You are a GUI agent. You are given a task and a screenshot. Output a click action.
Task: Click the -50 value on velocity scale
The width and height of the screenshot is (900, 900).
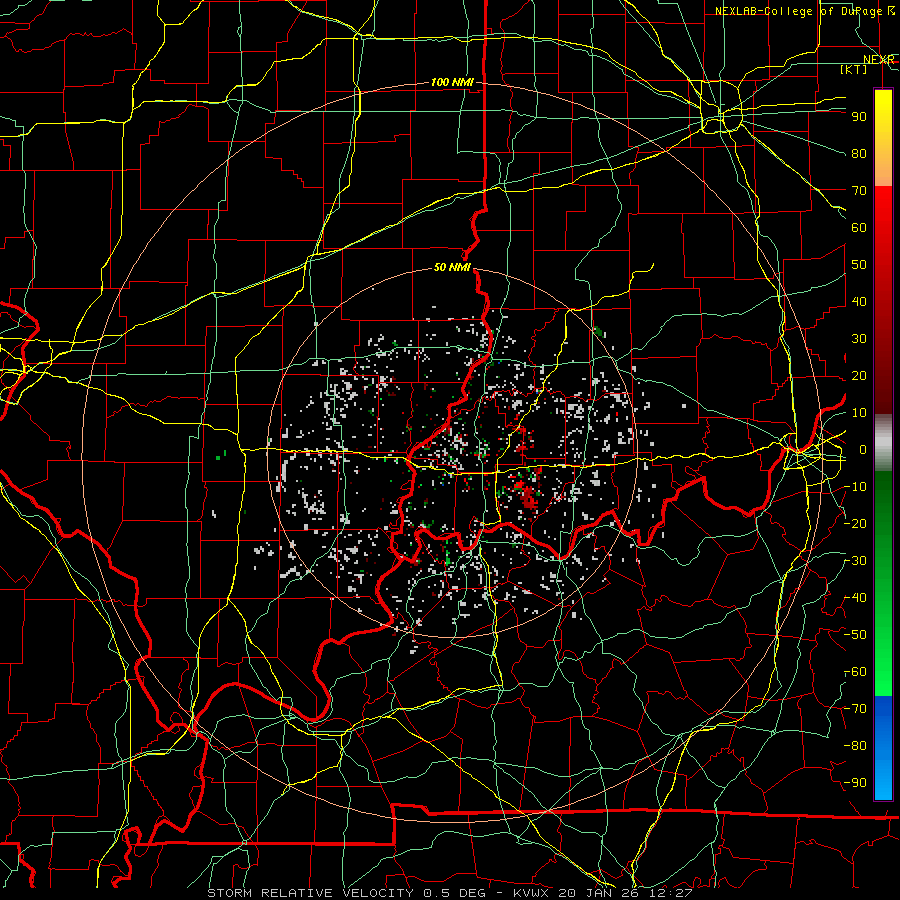(856, 635)
